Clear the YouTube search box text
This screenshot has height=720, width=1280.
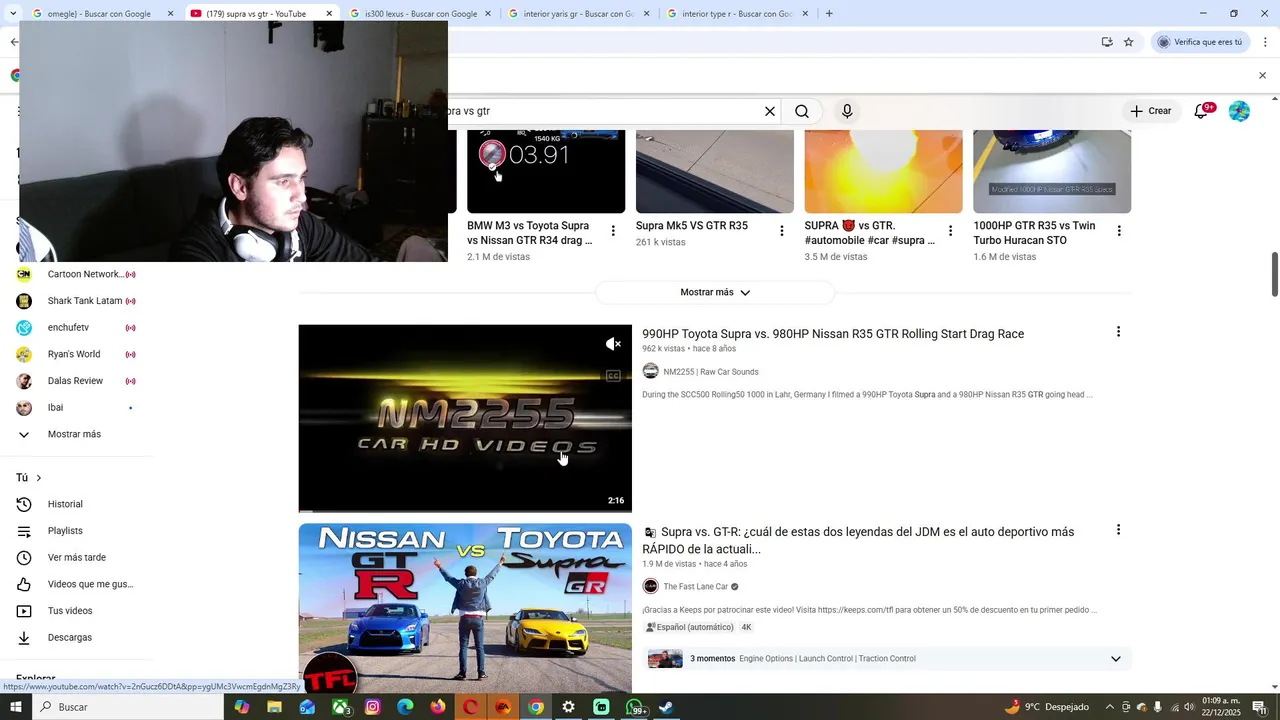(x=770, y=111)
